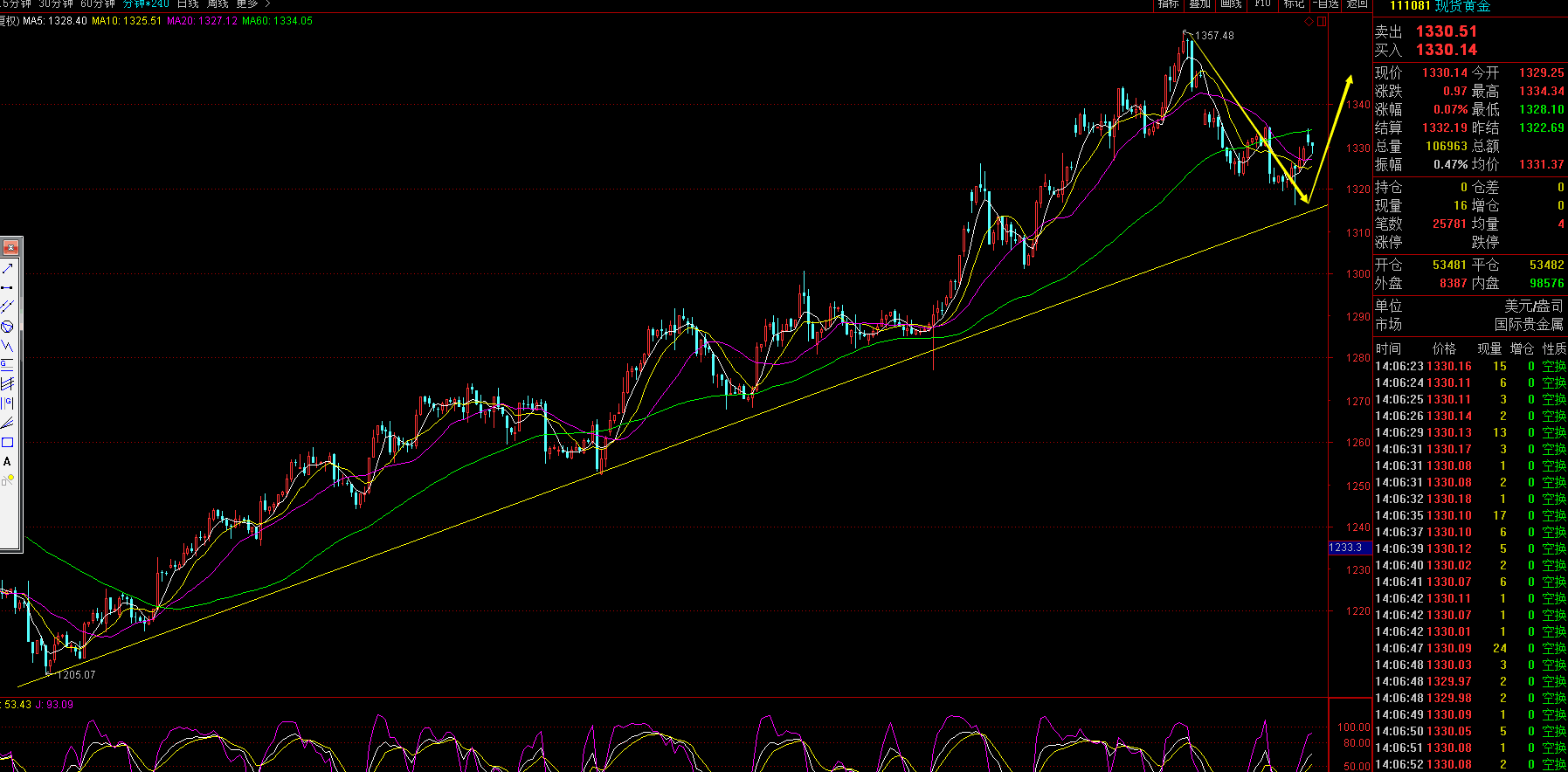1568x772 pixels.
Task: Click the 外盘 value 8387
Action: point(1454,284)
